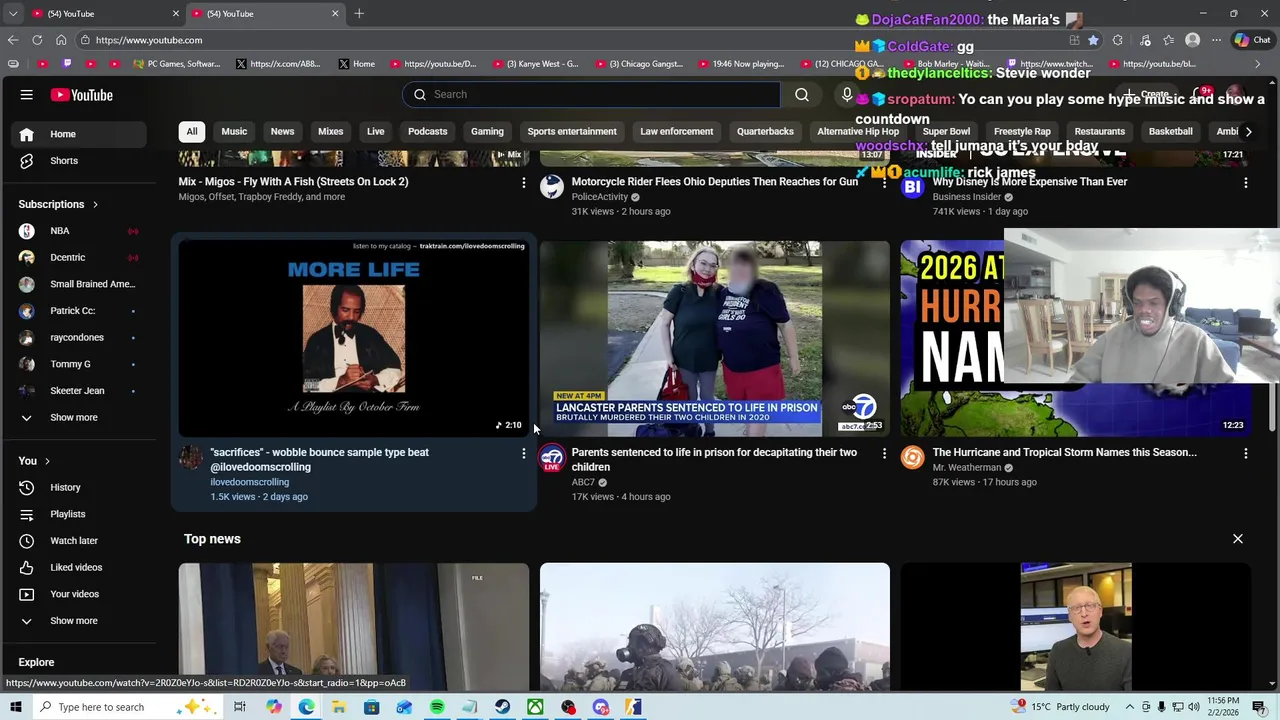Open options menu for the Migos mix
The height and width of the screenshot is (720, 1280).
click(x=523, y=183)
